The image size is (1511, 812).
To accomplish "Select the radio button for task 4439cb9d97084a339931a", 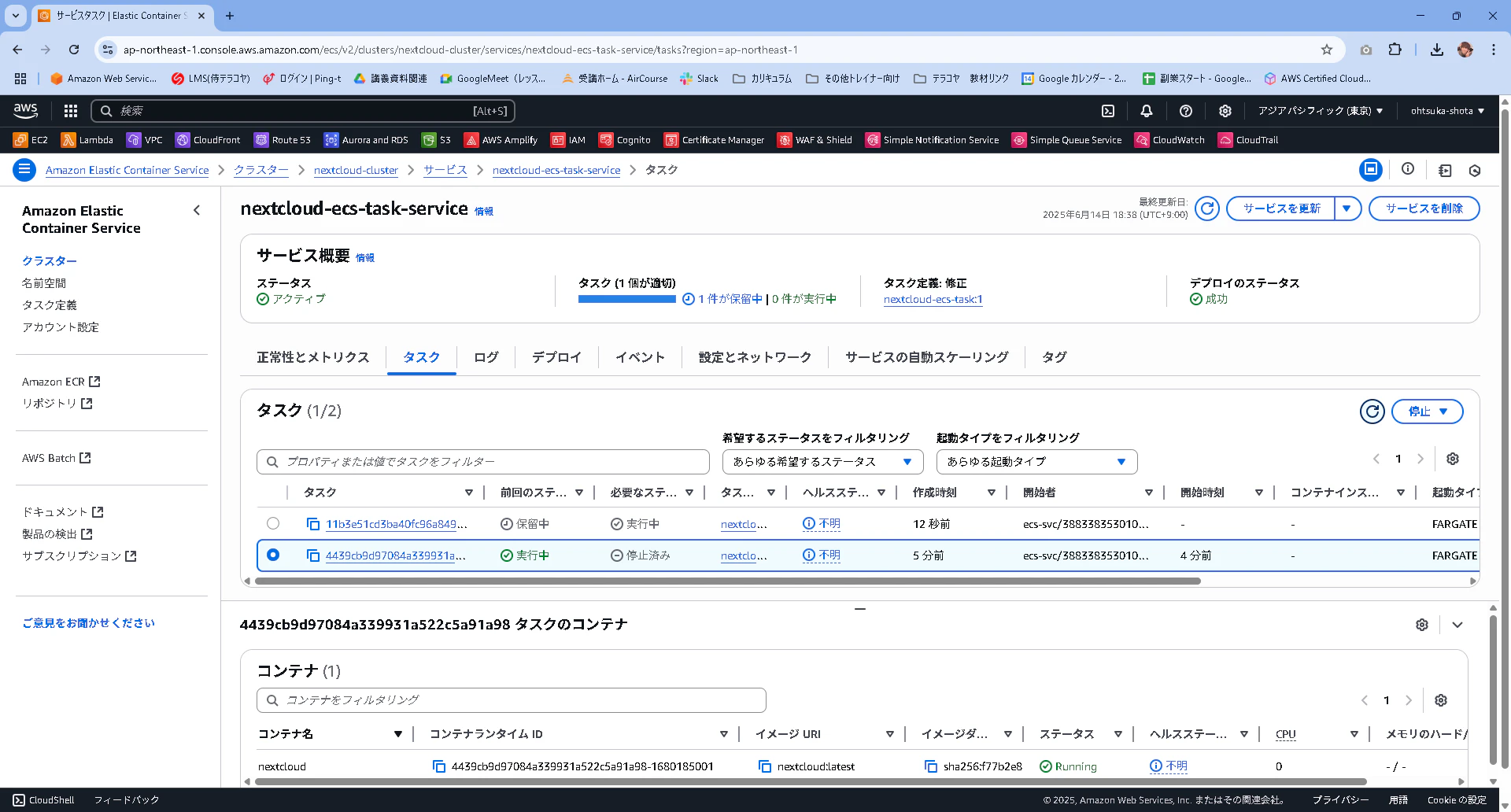I will point(273,555).
